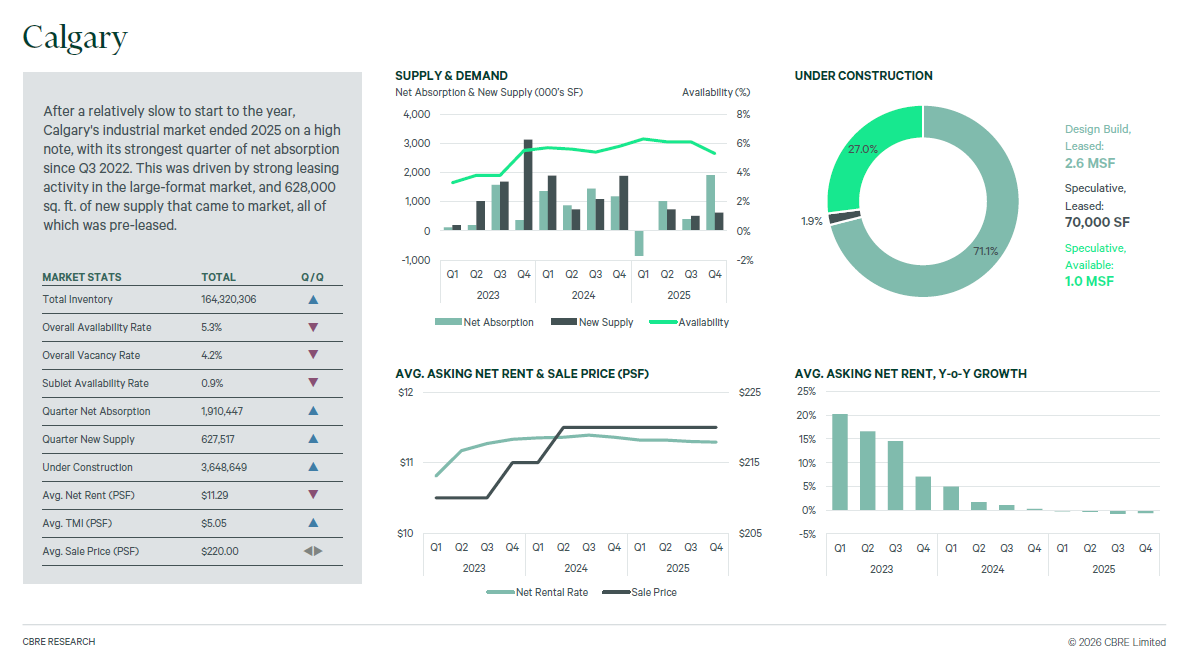Click the Q4 2025 Net Absorption bar
Viewport: 1197px width, 663px height.
[711, 202]
